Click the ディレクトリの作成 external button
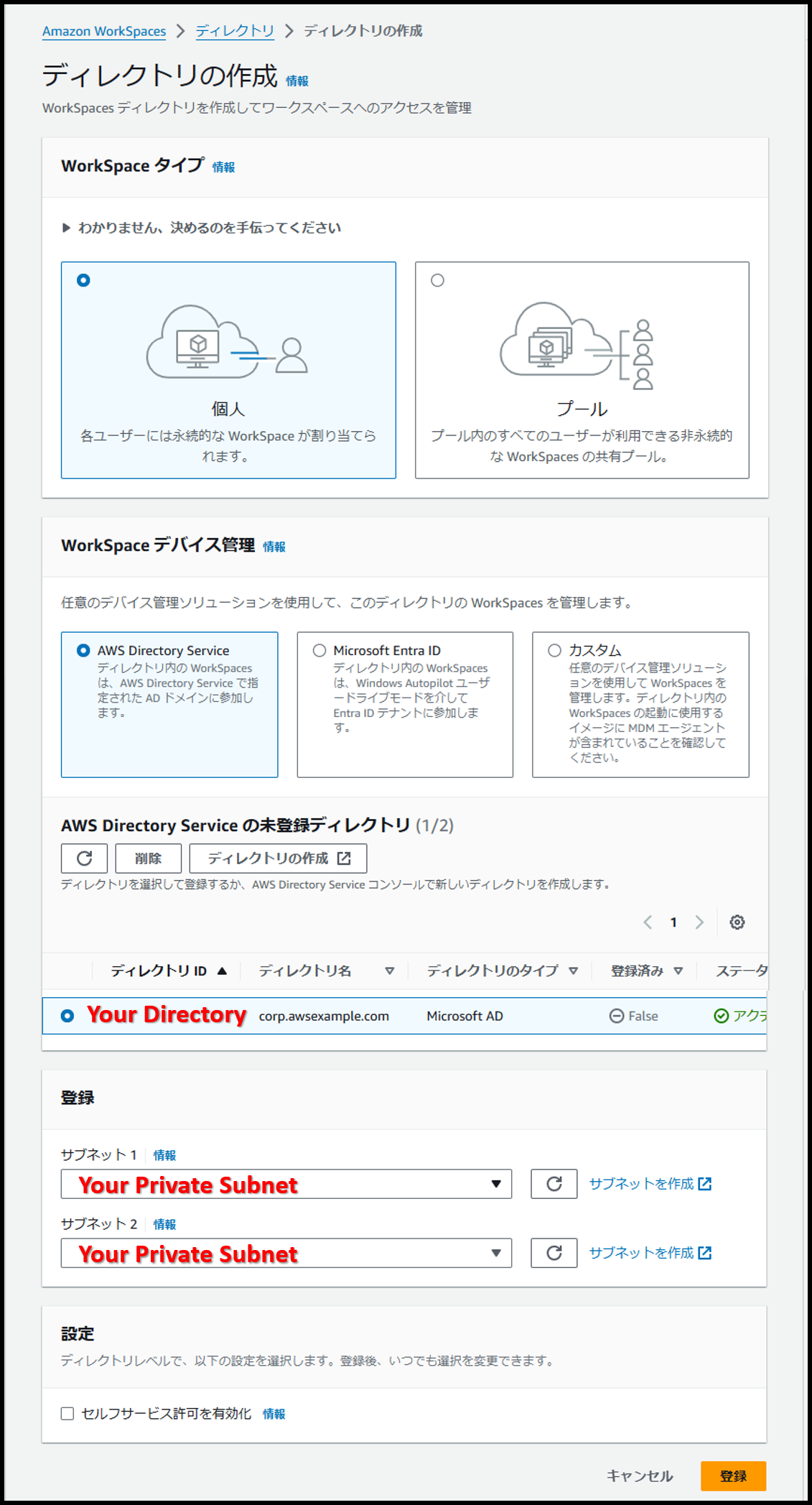This screenshot has height=1505, width=812. coord(279,858)
